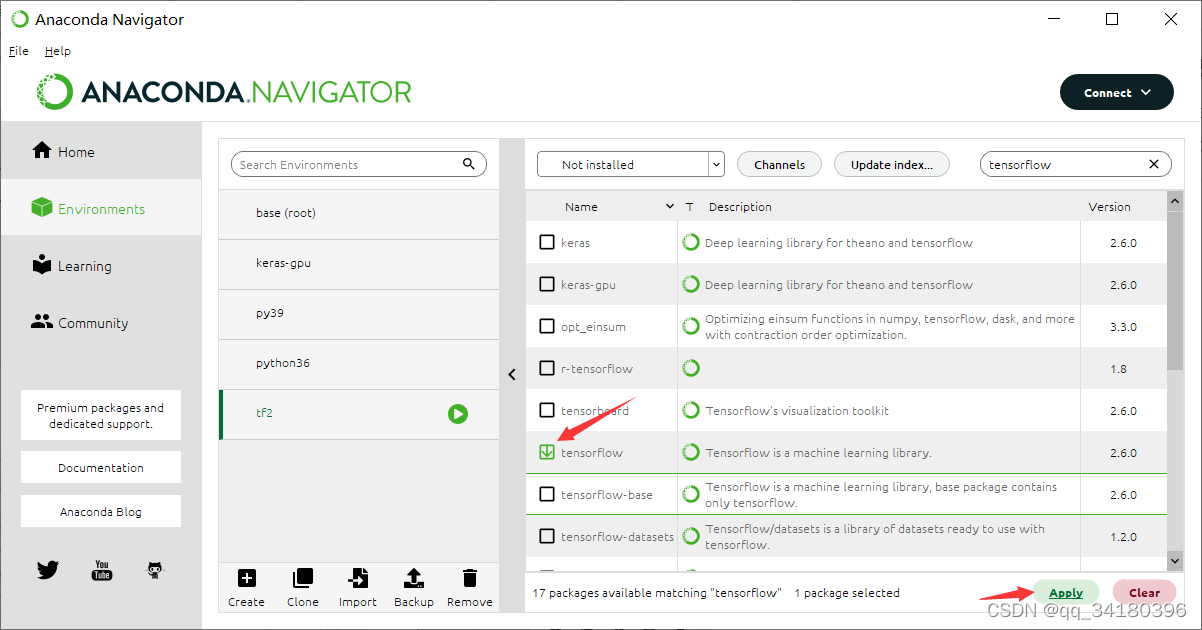1202x630 pixels.
Task: Check the opt_einsum package checkbox
Action: 547,326
